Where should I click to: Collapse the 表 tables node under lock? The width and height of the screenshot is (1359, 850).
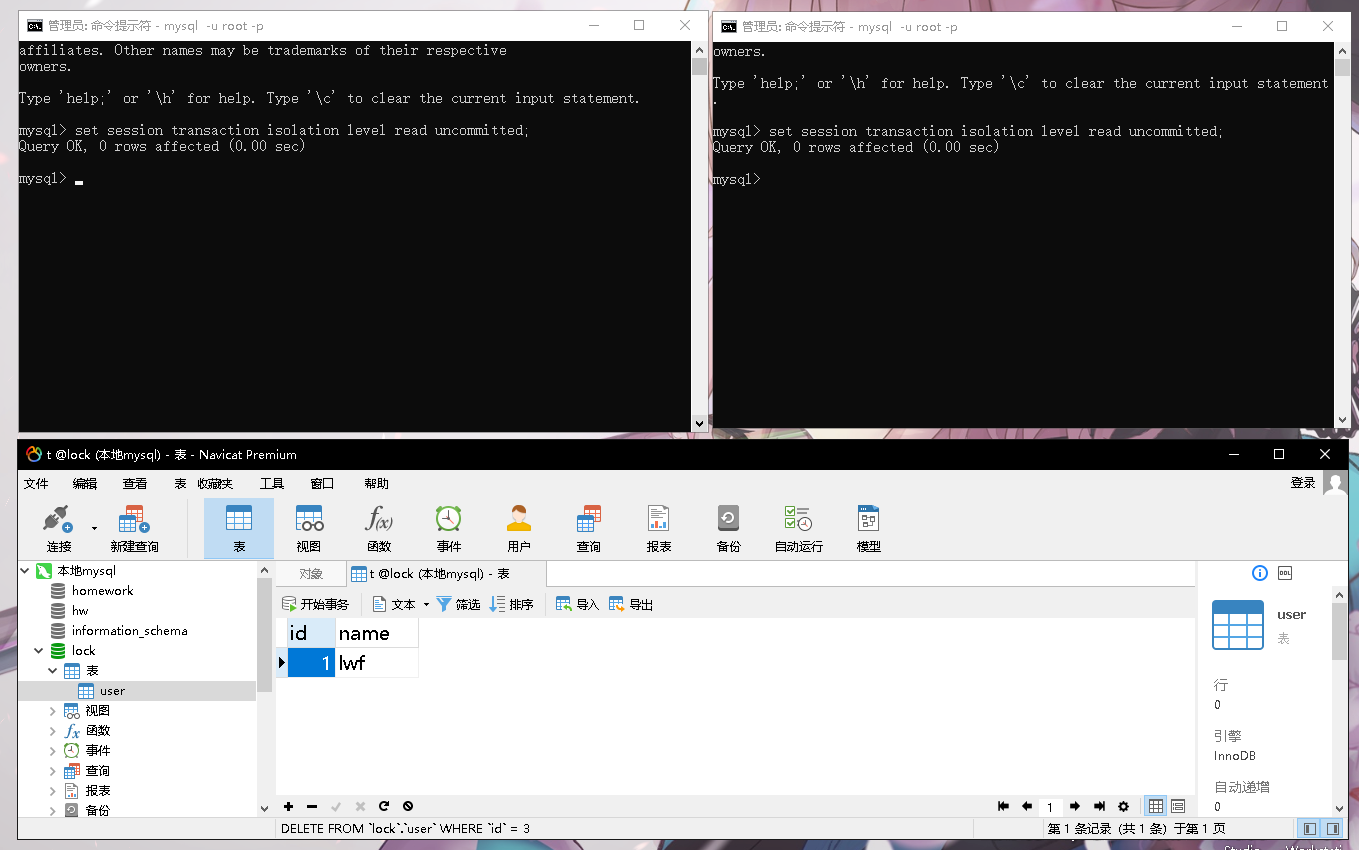pyautogui.click(x=53, y=671)
